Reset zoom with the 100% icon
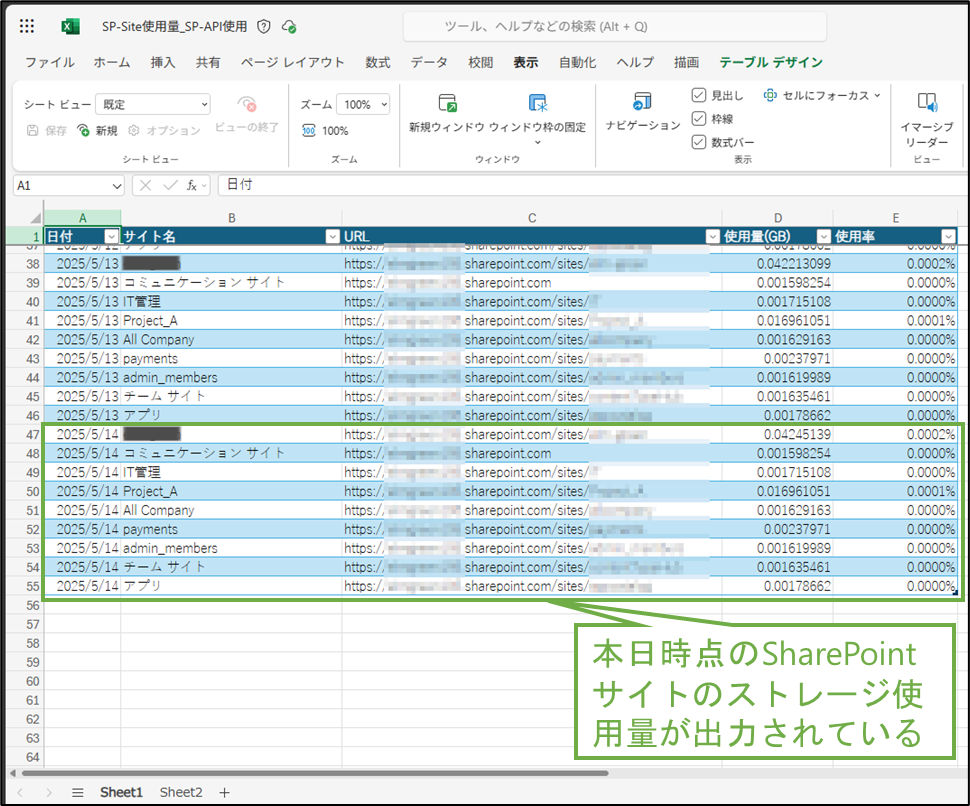The height and width of the screenshot is (806, 970). [309, 131]
